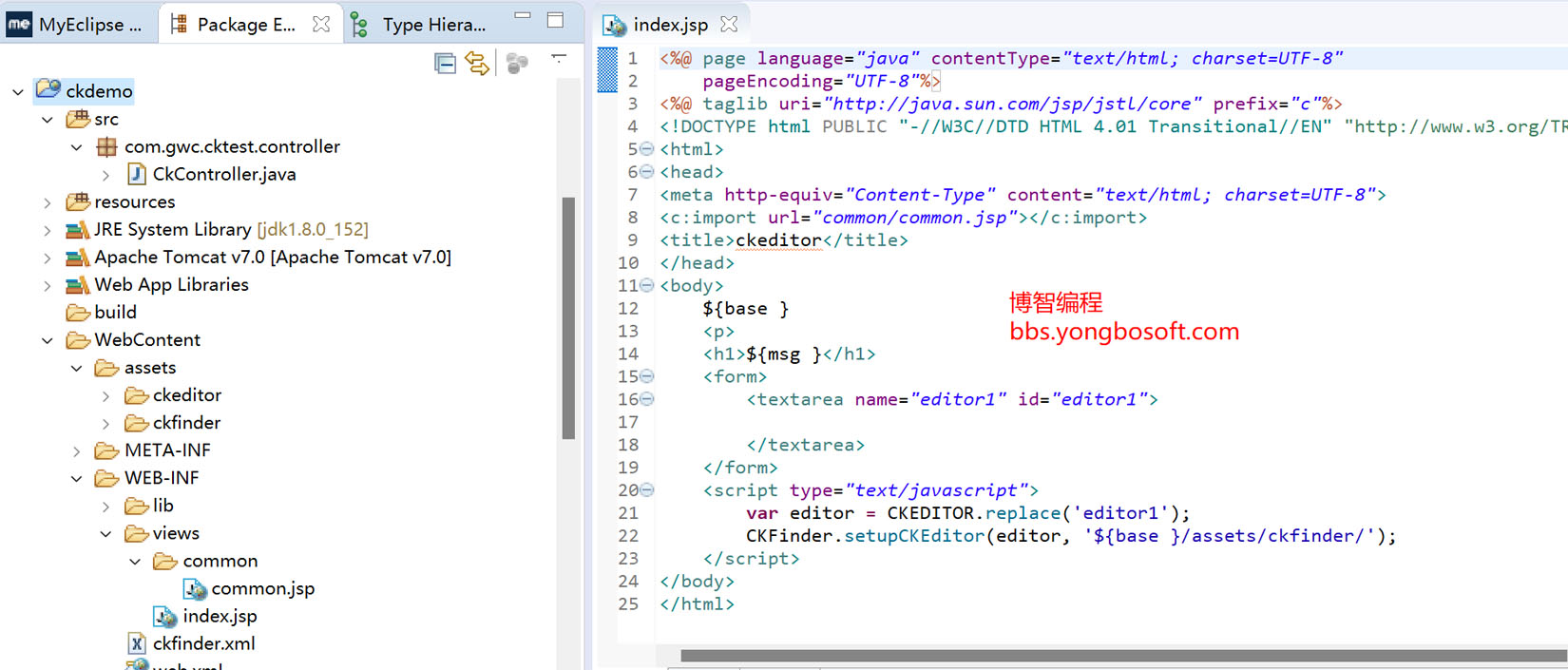This screenshot has height=670, width=1568.
Task: Collapse the fold marker at line 5
Action: coord(647,149)
